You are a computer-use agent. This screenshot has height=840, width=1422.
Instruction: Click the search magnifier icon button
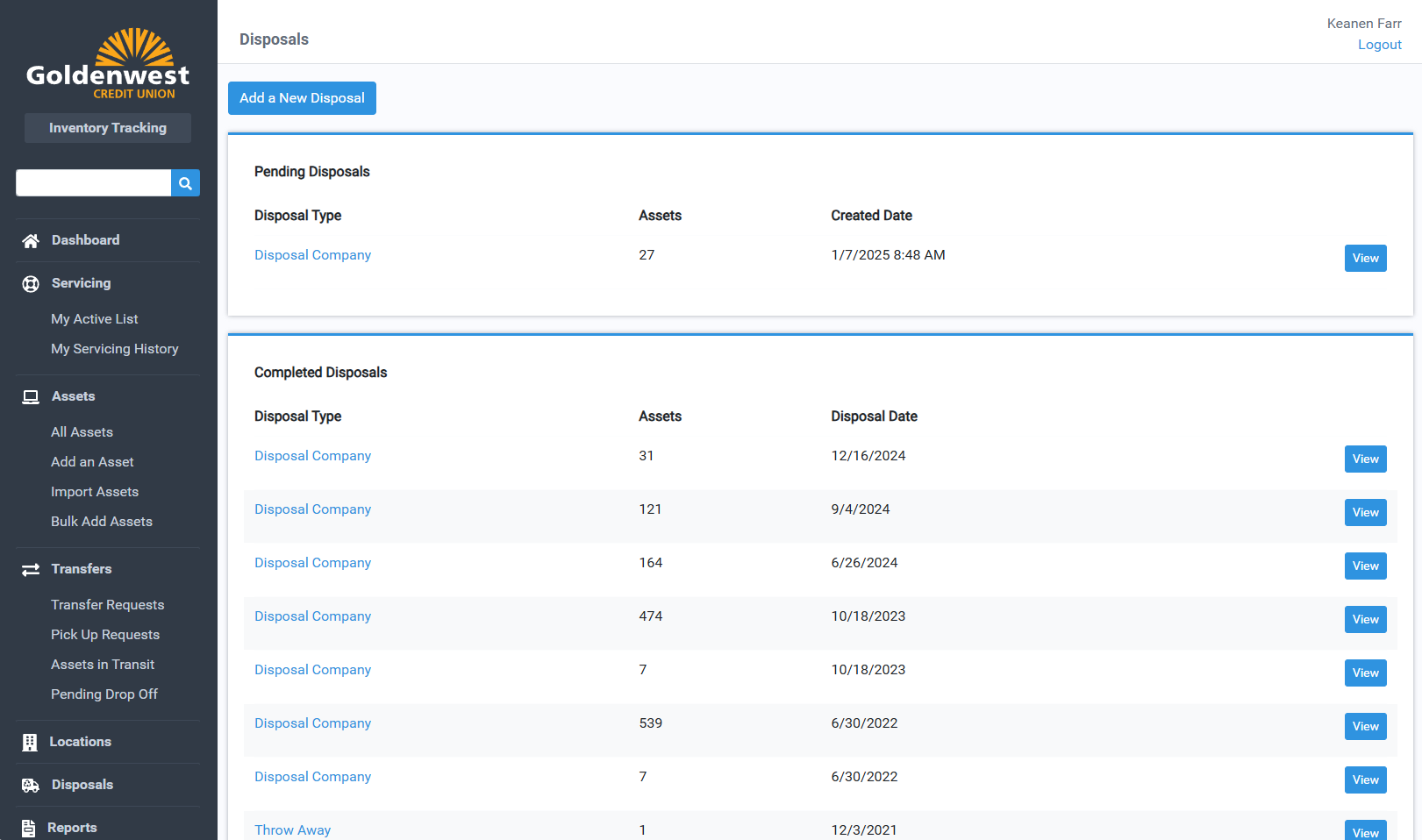185,183
